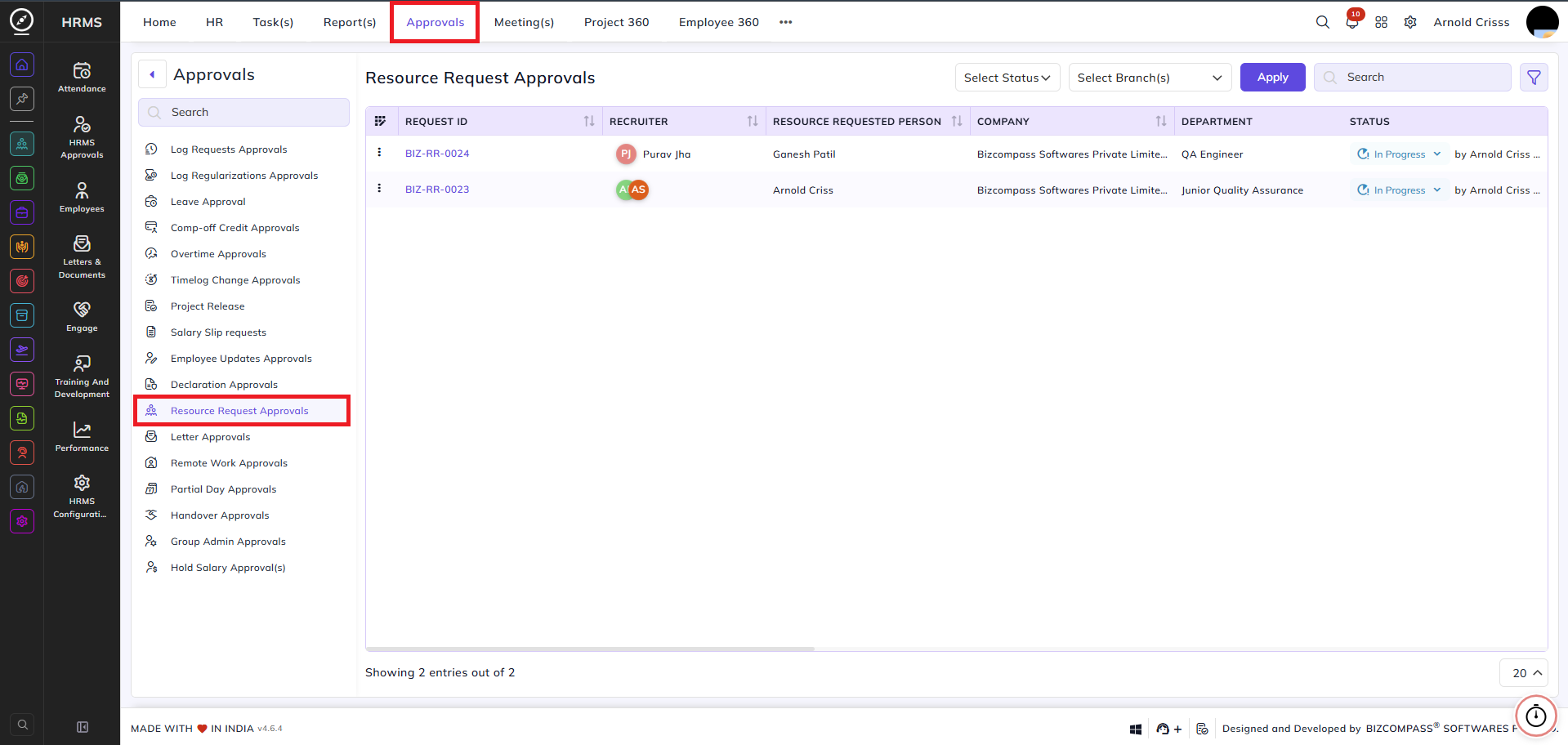Open request BIZ-RR-0024 link
The image size is (1568, 745).
pos(437,154)
